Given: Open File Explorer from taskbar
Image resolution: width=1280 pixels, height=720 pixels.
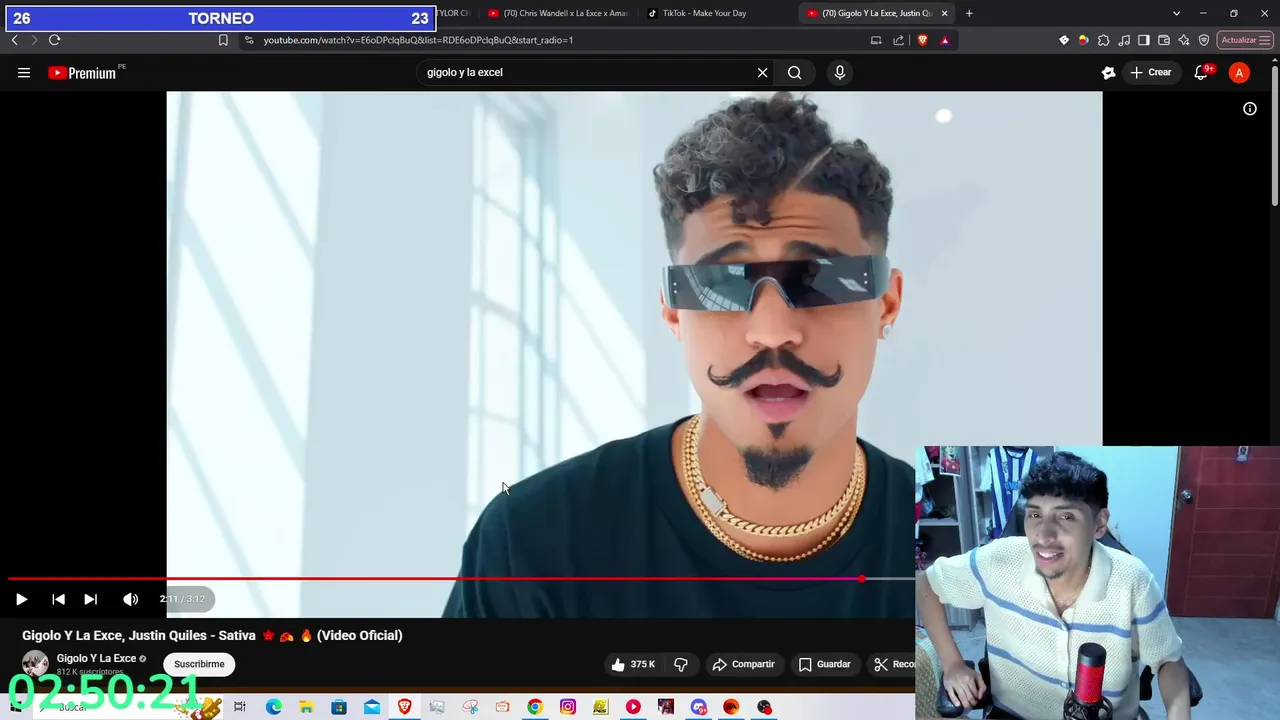Looking at the screenshot, I should [306, 707].
